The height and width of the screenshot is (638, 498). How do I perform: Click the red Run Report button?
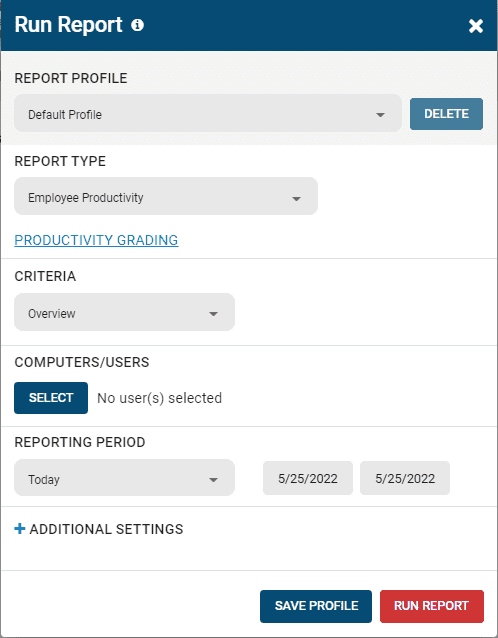click(432, 606)
